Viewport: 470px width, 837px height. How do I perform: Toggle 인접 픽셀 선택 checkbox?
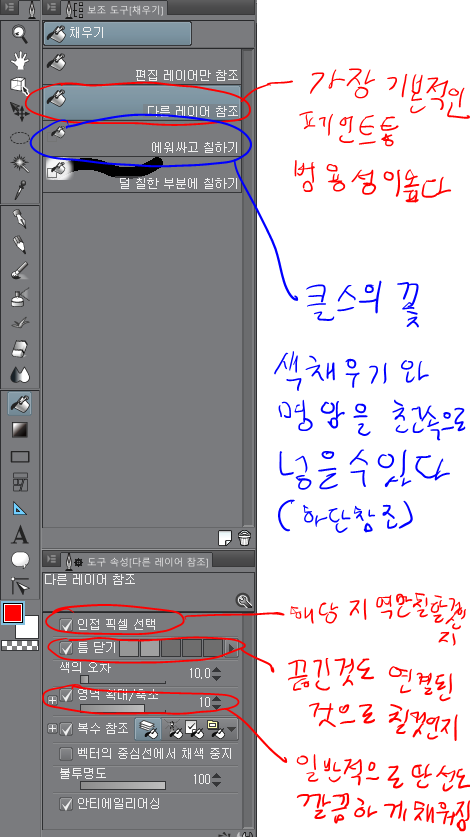[x=66, y=624]
